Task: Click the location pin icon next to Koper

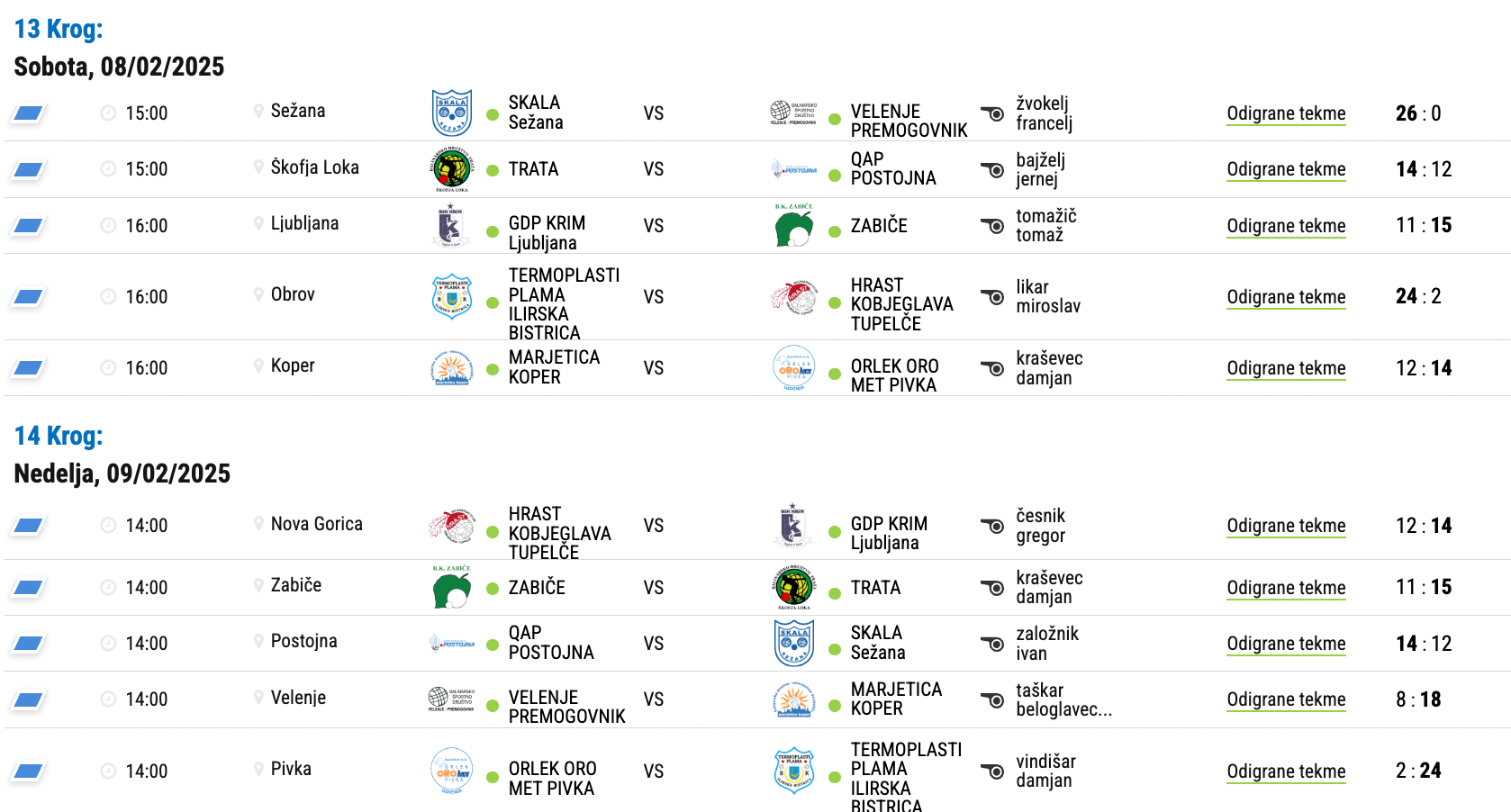Action: [x=258, y=365]
